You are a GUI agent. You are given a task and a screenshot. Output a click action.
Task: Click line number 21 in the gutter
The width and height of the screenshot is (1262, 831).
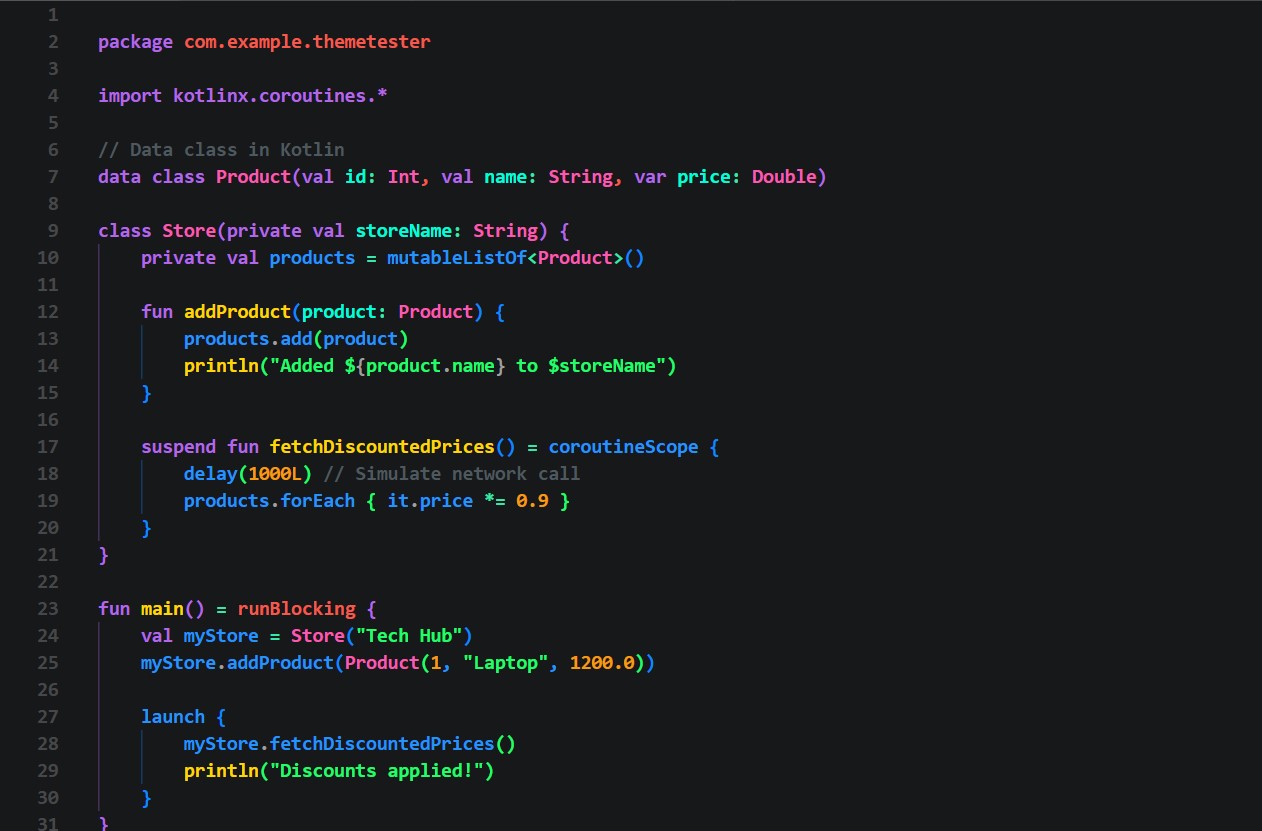click(48, 555)
